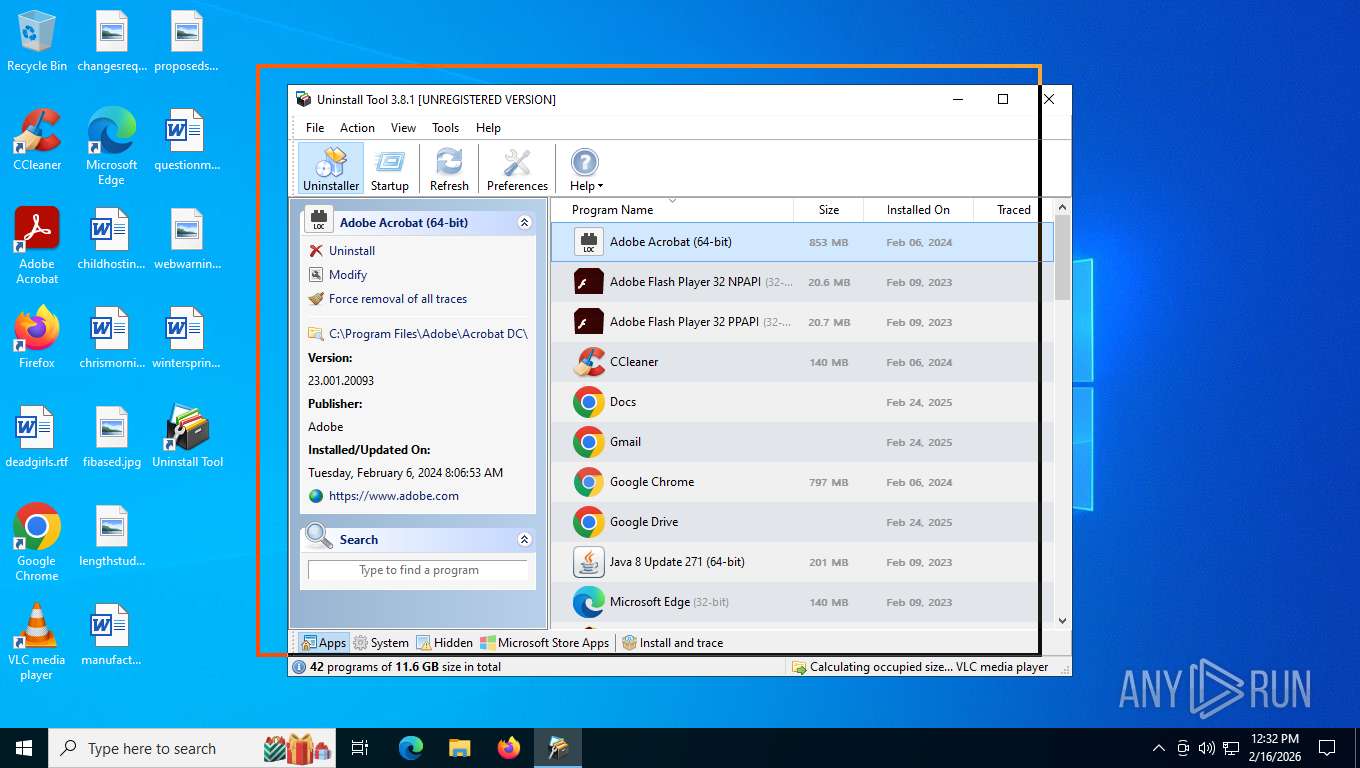
Task: Switch to the Microsoft Store Apps tab
Action: (x=545, y=643)
